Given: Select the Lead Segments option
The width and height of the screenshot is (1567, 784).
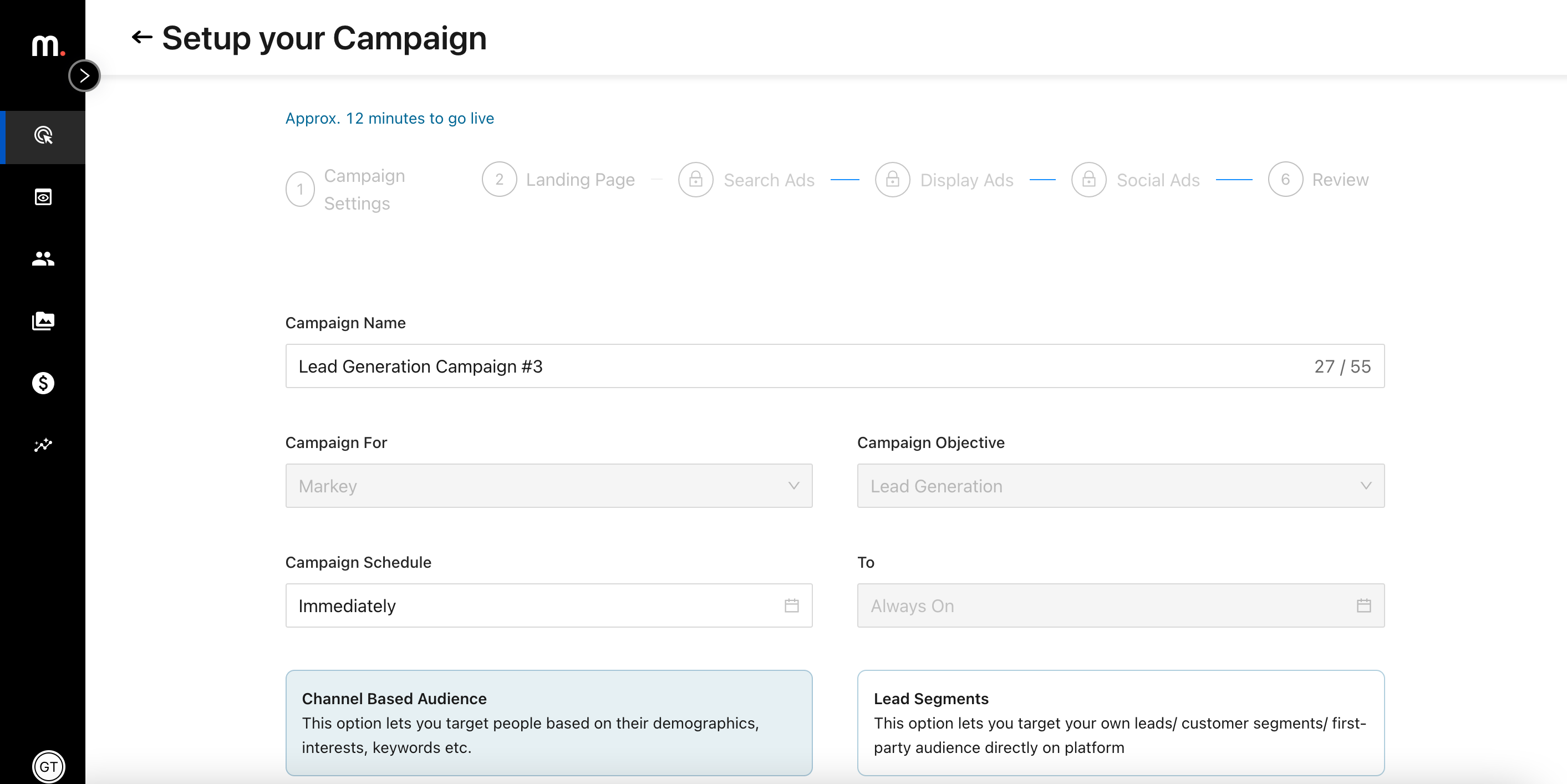Looking at the screenshot, I should (1121, 723).
